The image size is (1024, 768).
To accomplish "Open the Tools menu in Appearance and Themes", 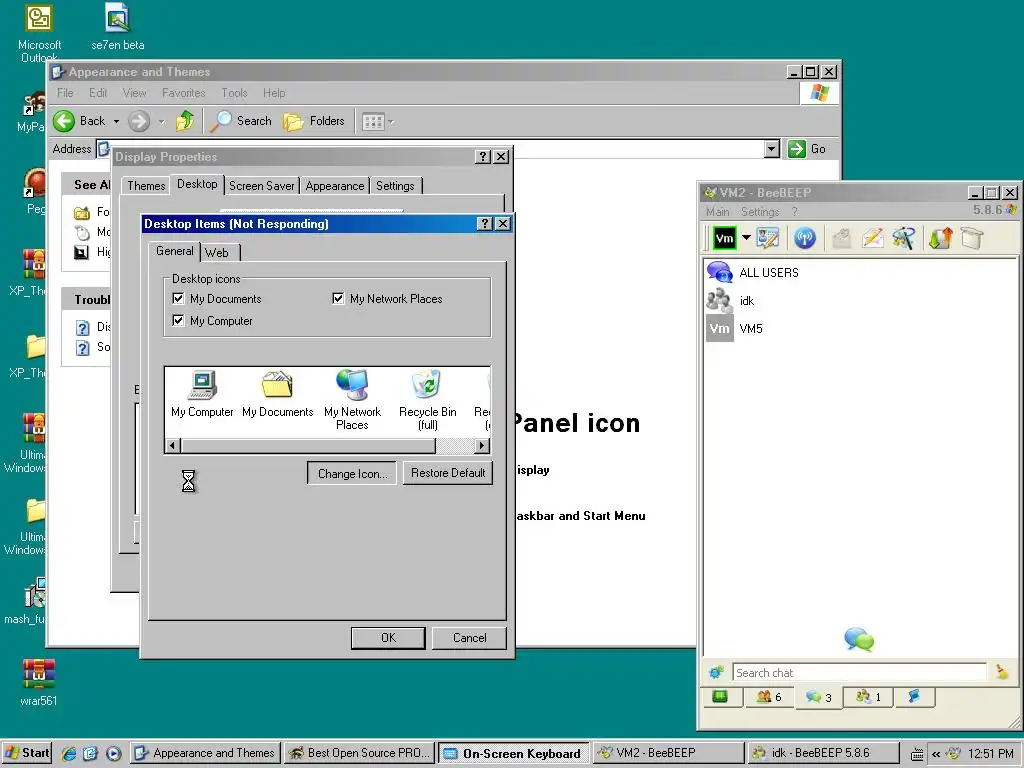I will coord(234,93).
